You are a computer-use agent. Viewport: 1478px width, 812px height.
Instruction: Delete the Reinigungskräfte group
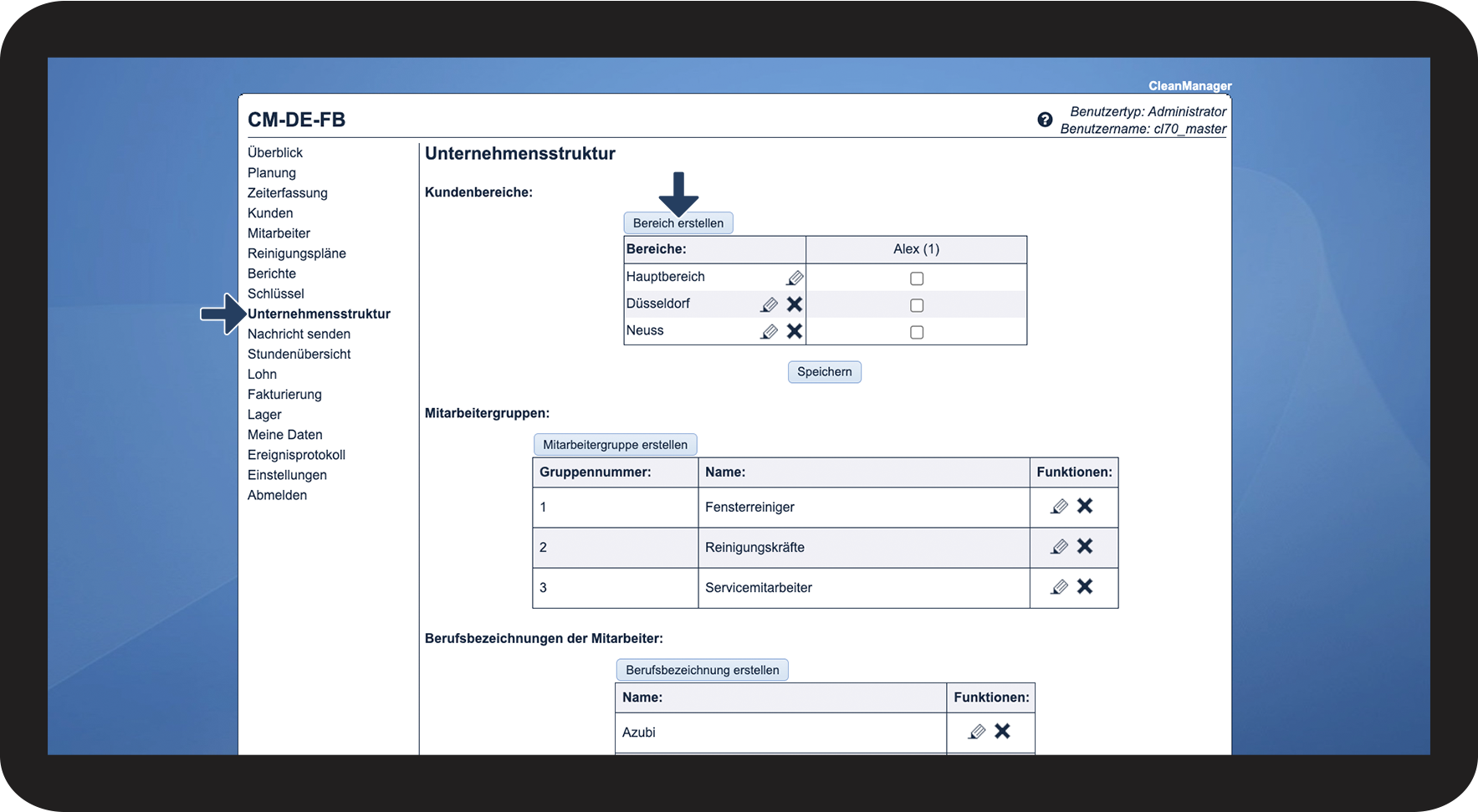point(1085,546)
